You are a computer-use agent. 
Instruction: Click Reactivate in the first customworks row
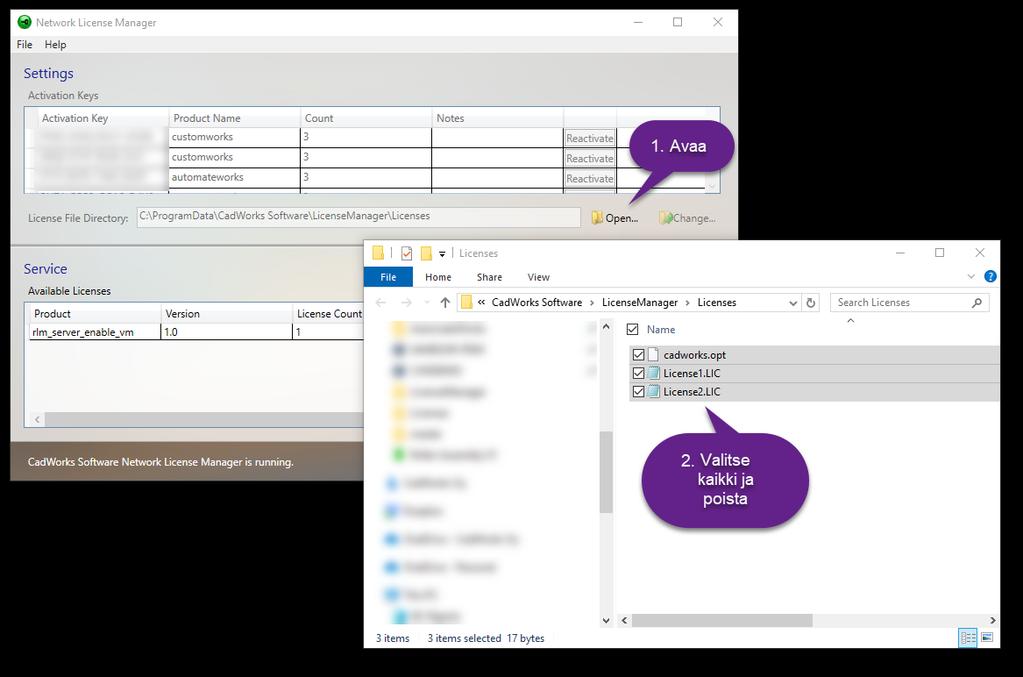click(x=590, y=138)
